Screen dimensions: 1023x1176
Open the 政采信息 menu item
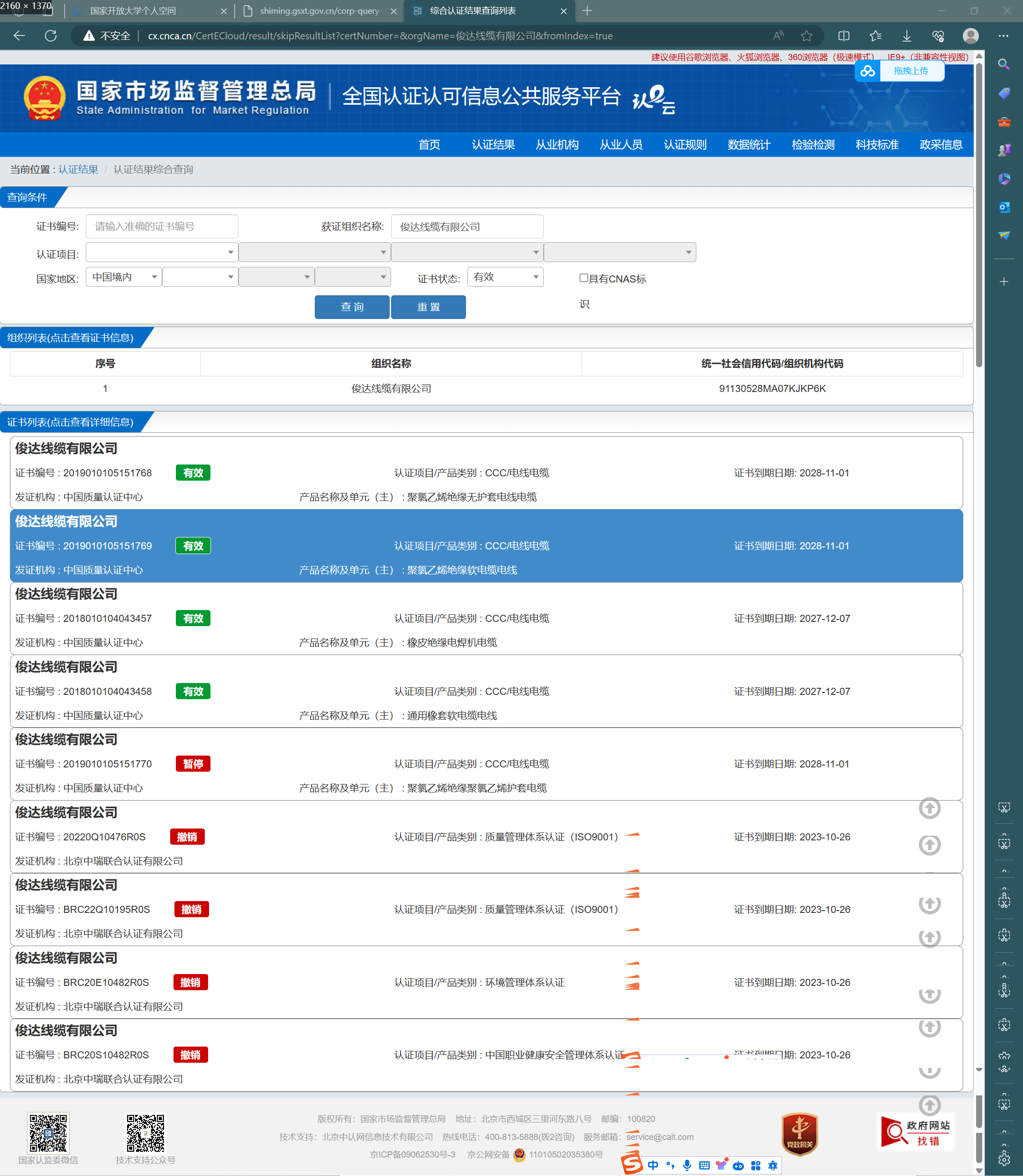(x=941, y=145)
